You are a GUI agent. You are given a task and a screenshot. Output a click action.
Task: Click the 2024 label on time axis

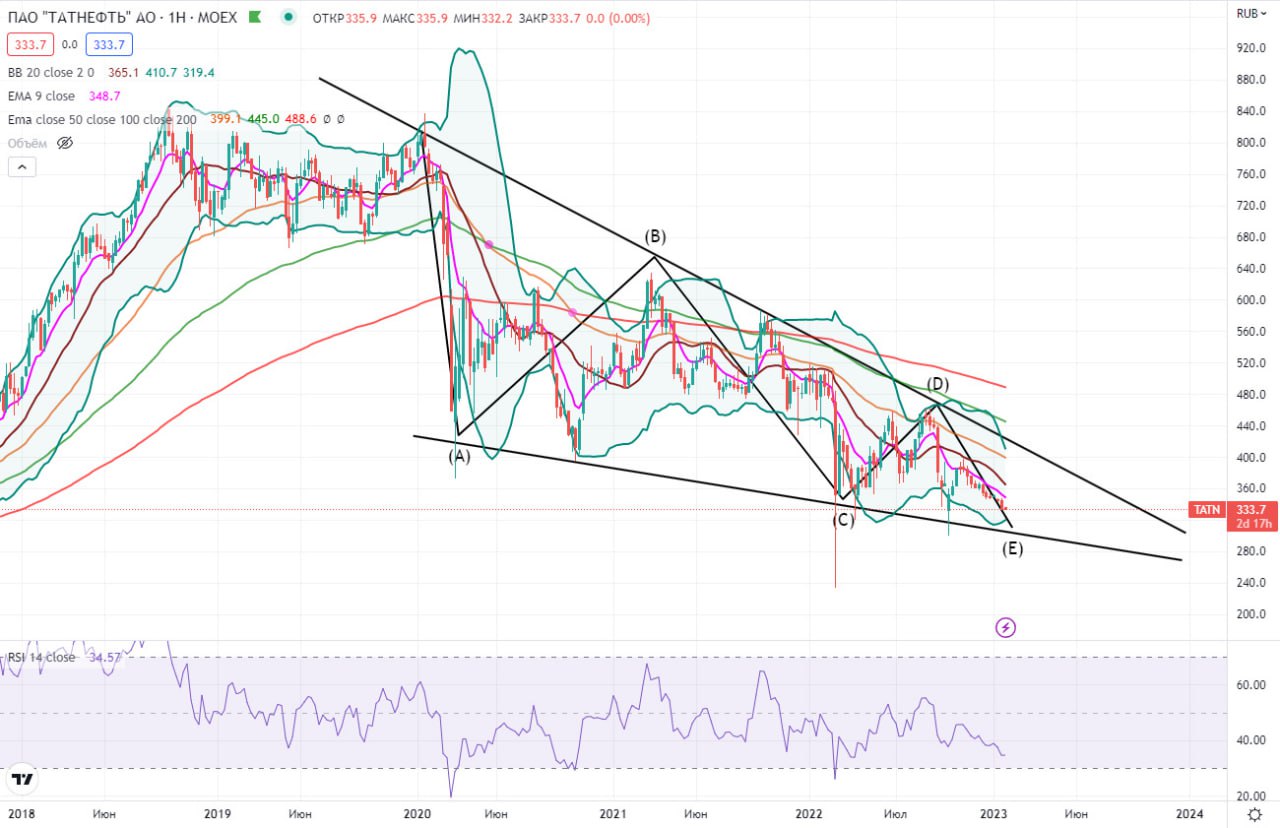tap(1189, 812)
